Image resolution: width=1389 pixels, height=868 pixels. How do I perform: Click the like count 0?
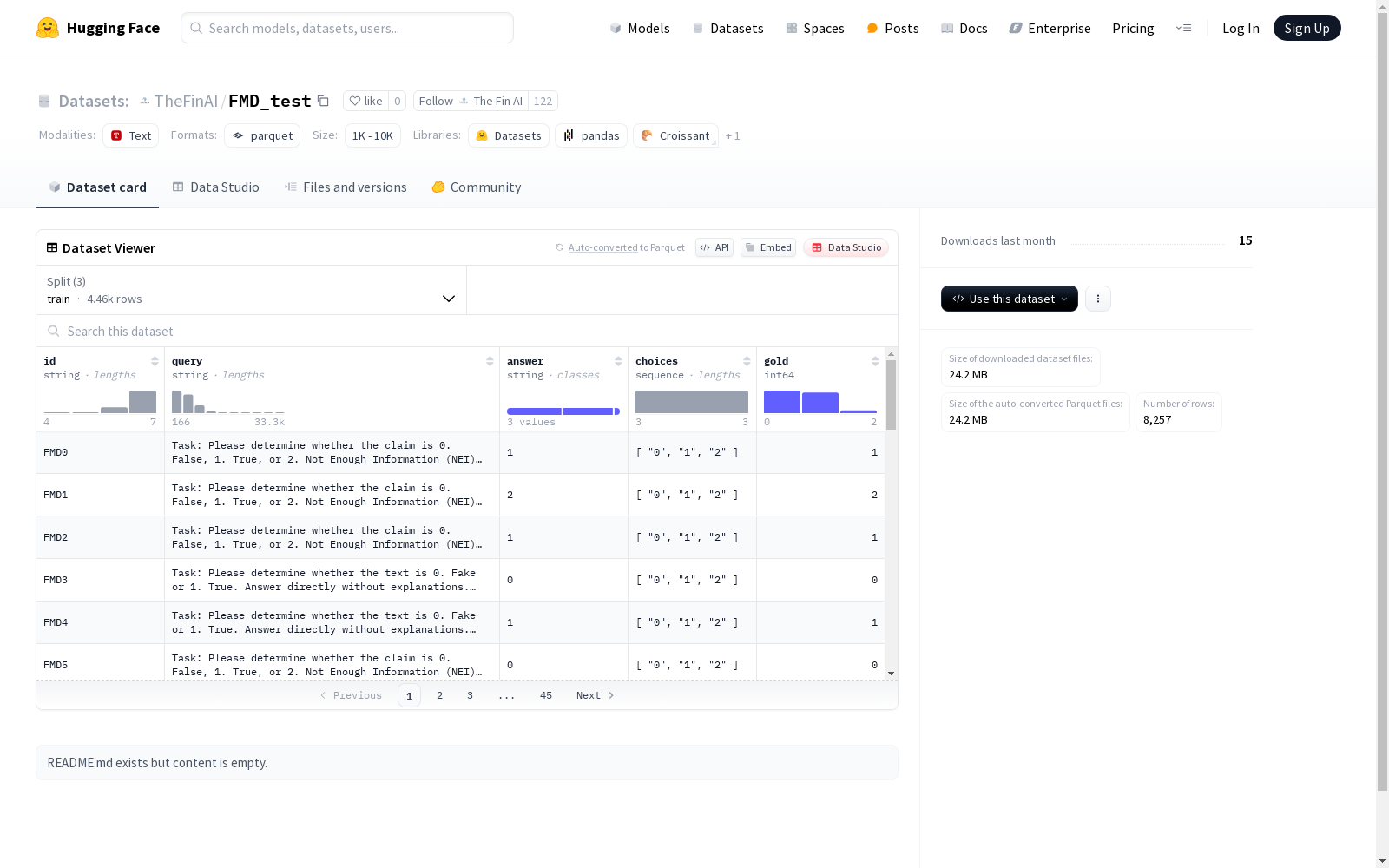[x=398, y=101]
